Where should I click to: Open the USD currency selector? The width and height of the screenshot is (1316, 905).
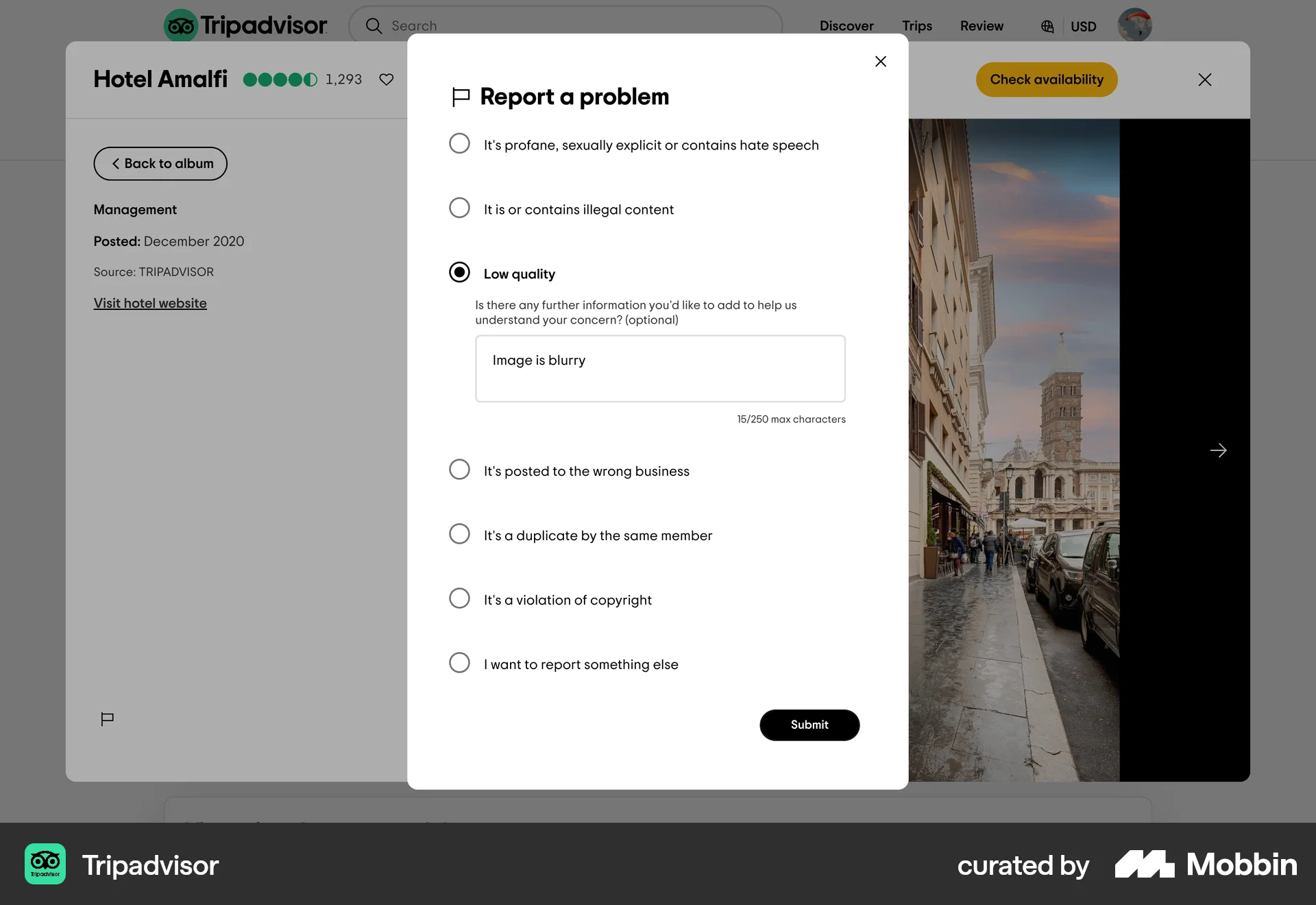[1083, 26]
